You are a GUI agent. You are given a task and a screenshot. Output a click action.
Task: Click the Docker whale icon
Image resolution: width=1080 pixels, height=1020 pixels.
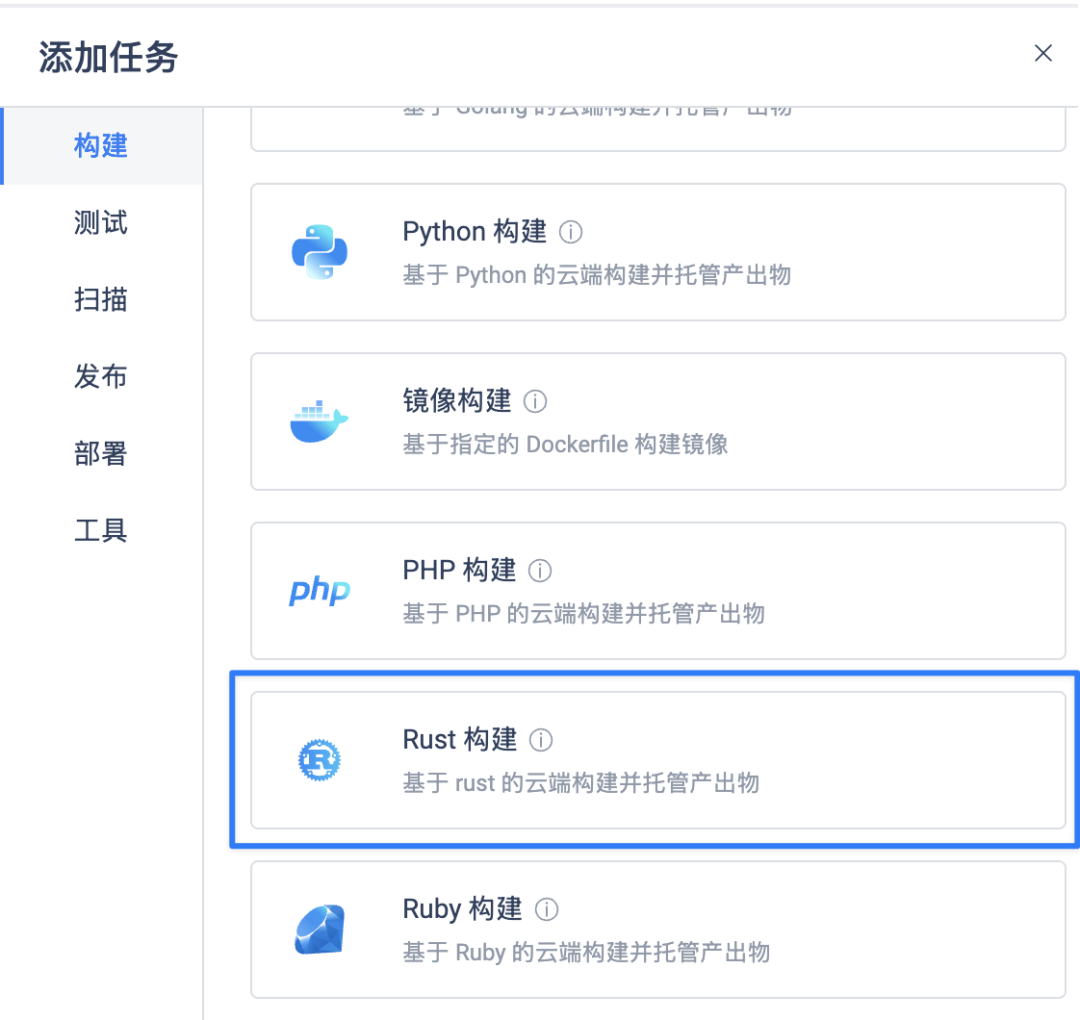[319, 421]
